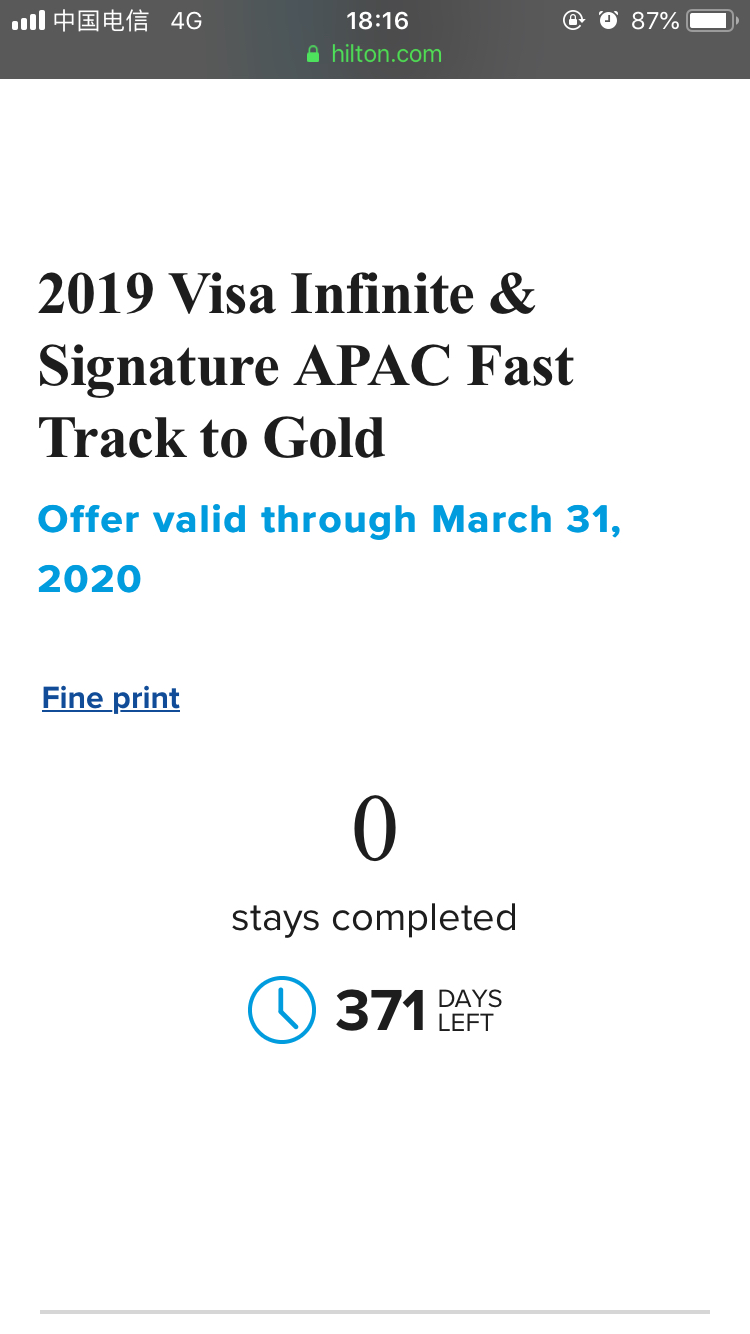Tap the green padlock security icon
This screenshot has width=750, height=1334.
click(x=314, y=54)
